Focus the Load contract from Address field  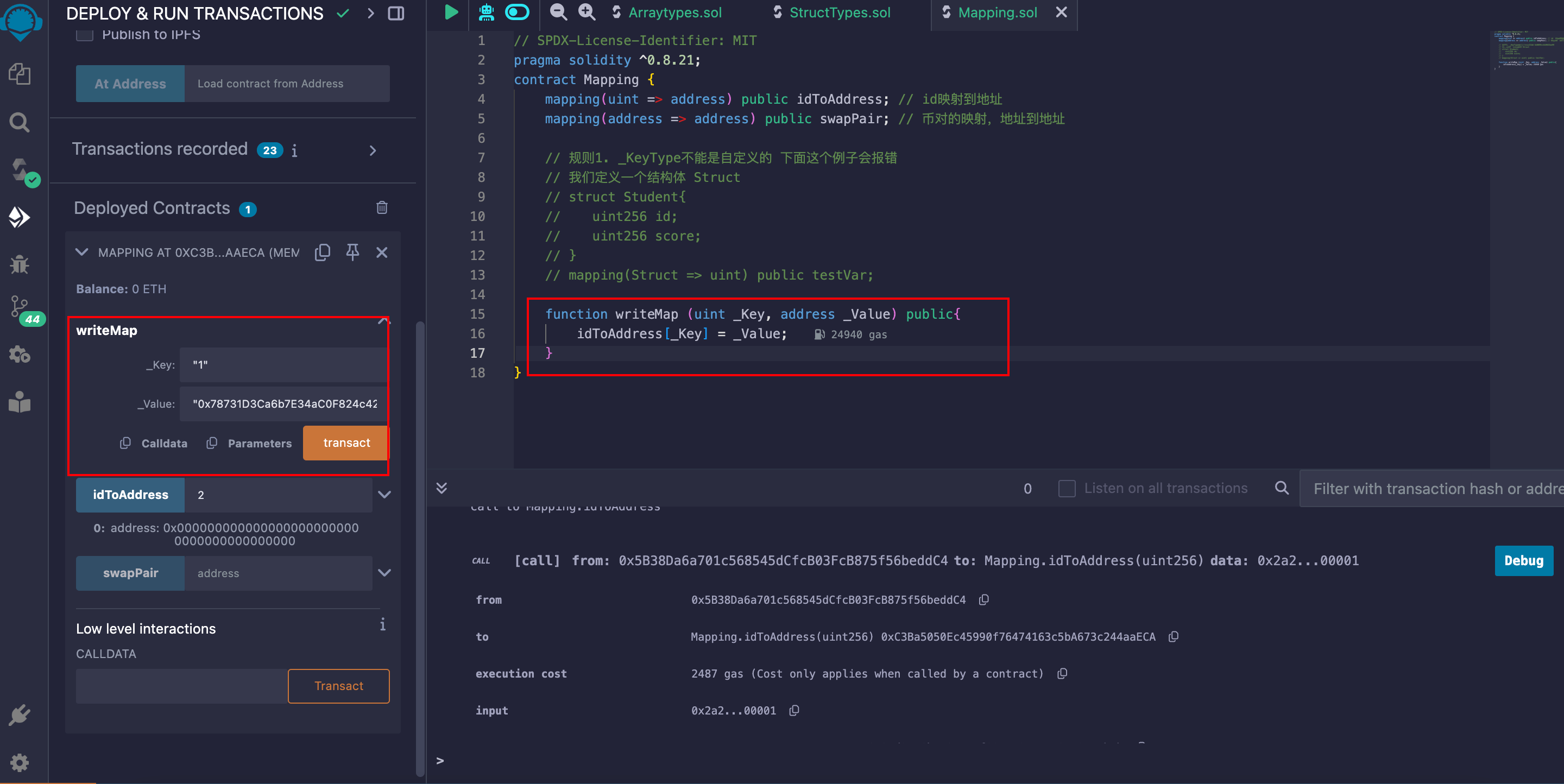pos(287,84)
